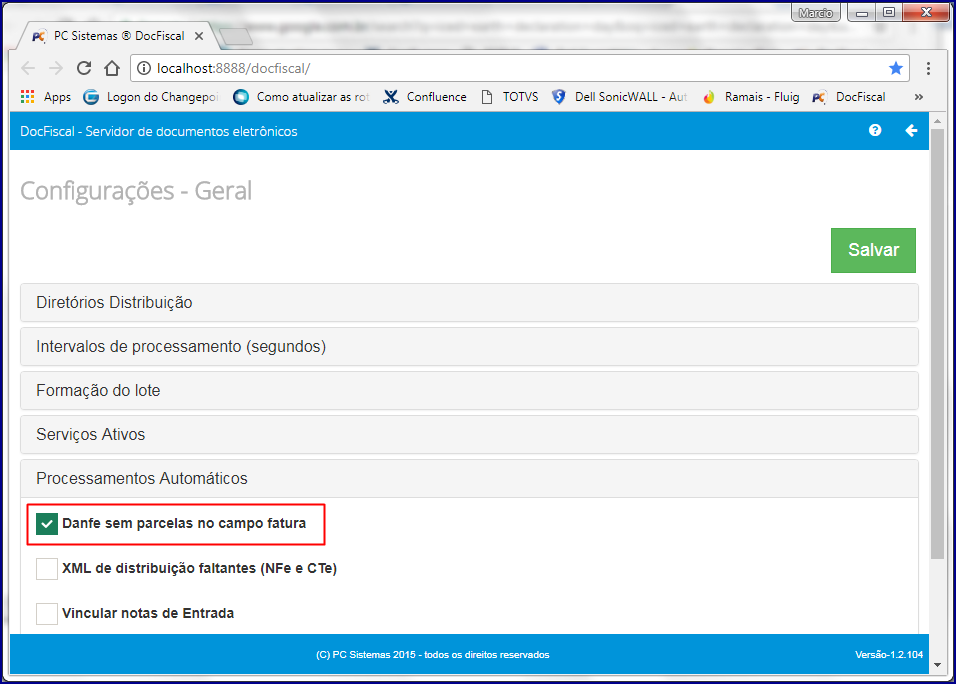
Task: Click the Configurações - Geral heading
Action: pyautogui.click(x=136, y=191)
